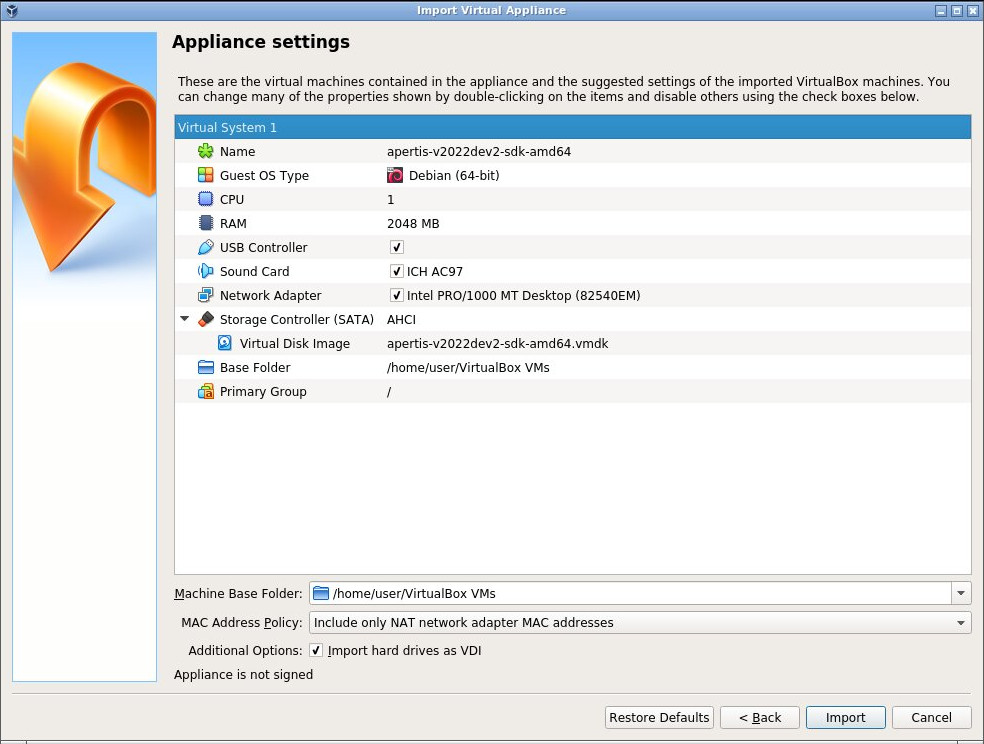Cancel the appliance import
Image resolution: width=984 pixels, height=744 pixels.
coord(931,717)
